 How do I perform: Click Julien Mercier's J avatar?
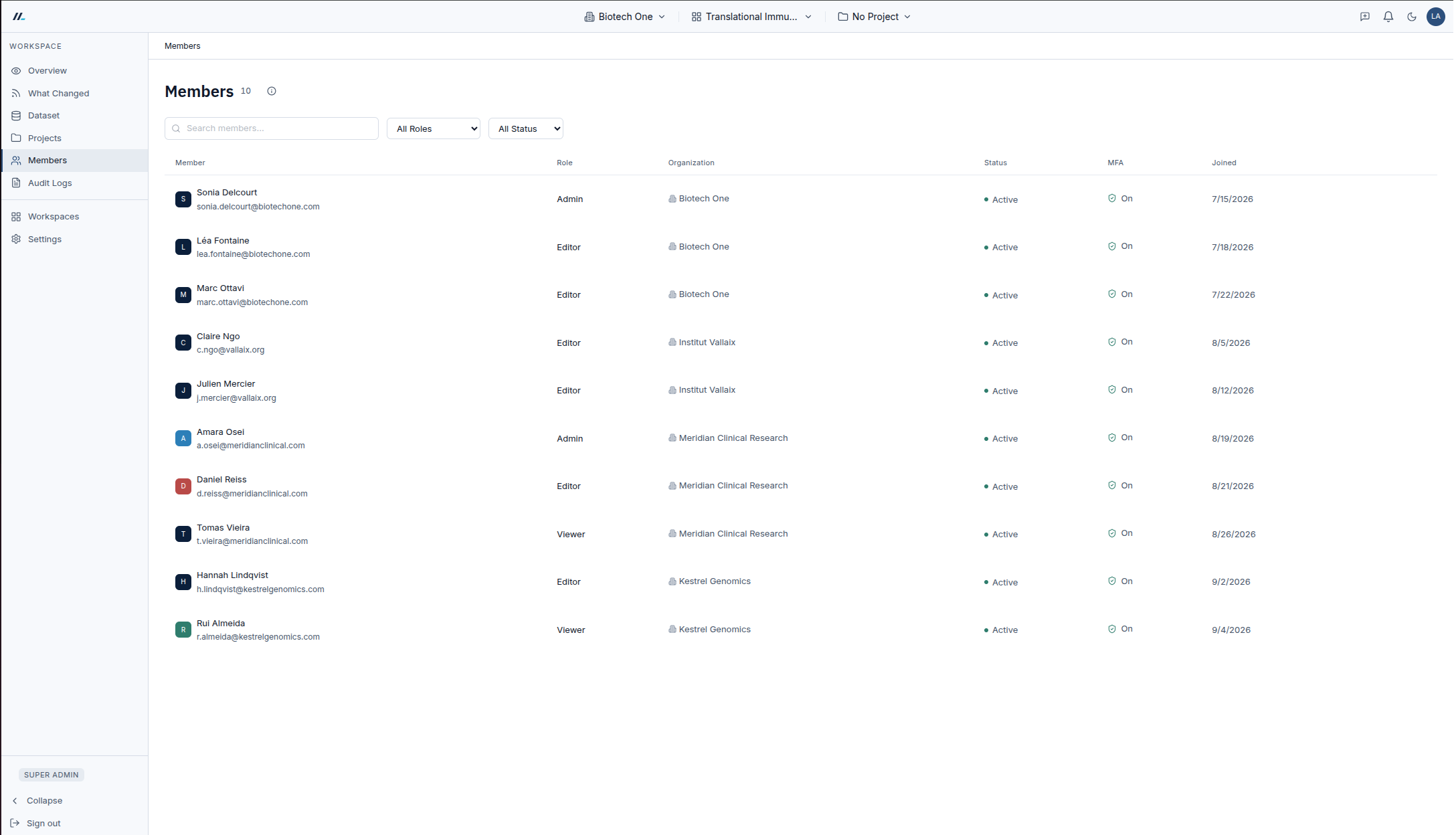coord(183,391)
